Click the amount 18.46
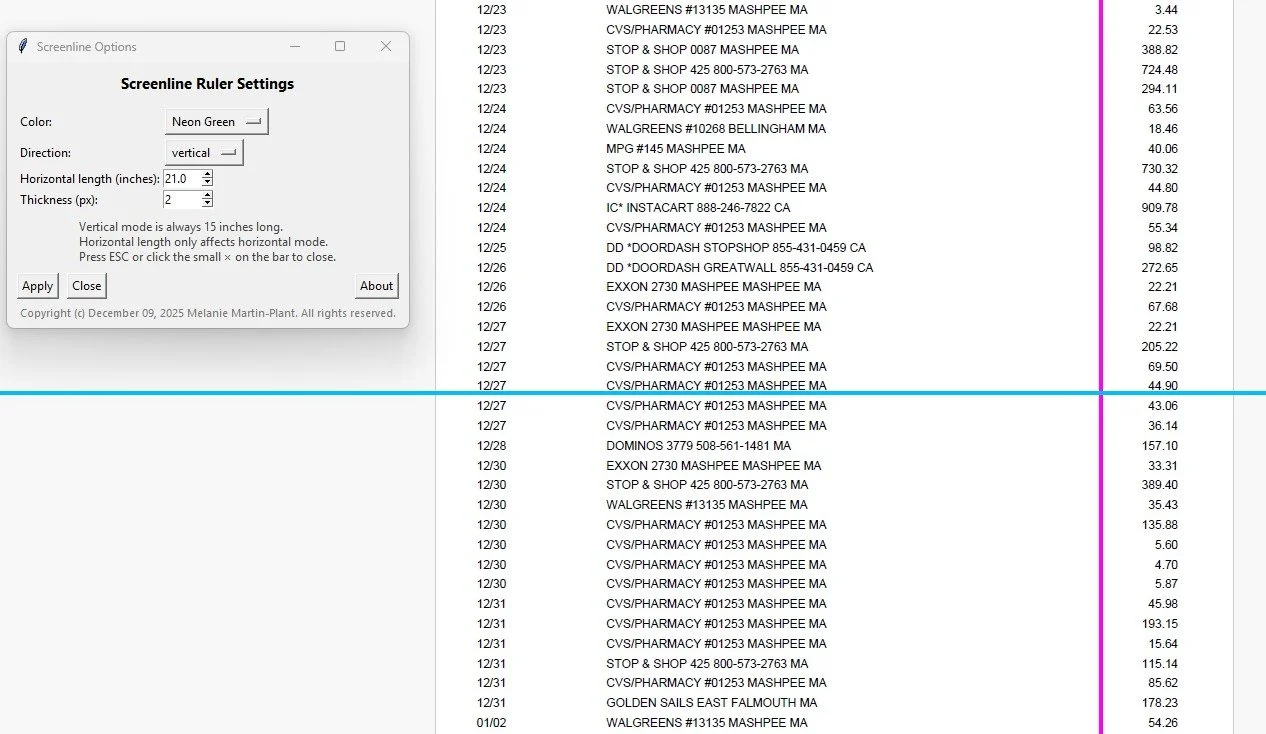 pos(1163,129)
